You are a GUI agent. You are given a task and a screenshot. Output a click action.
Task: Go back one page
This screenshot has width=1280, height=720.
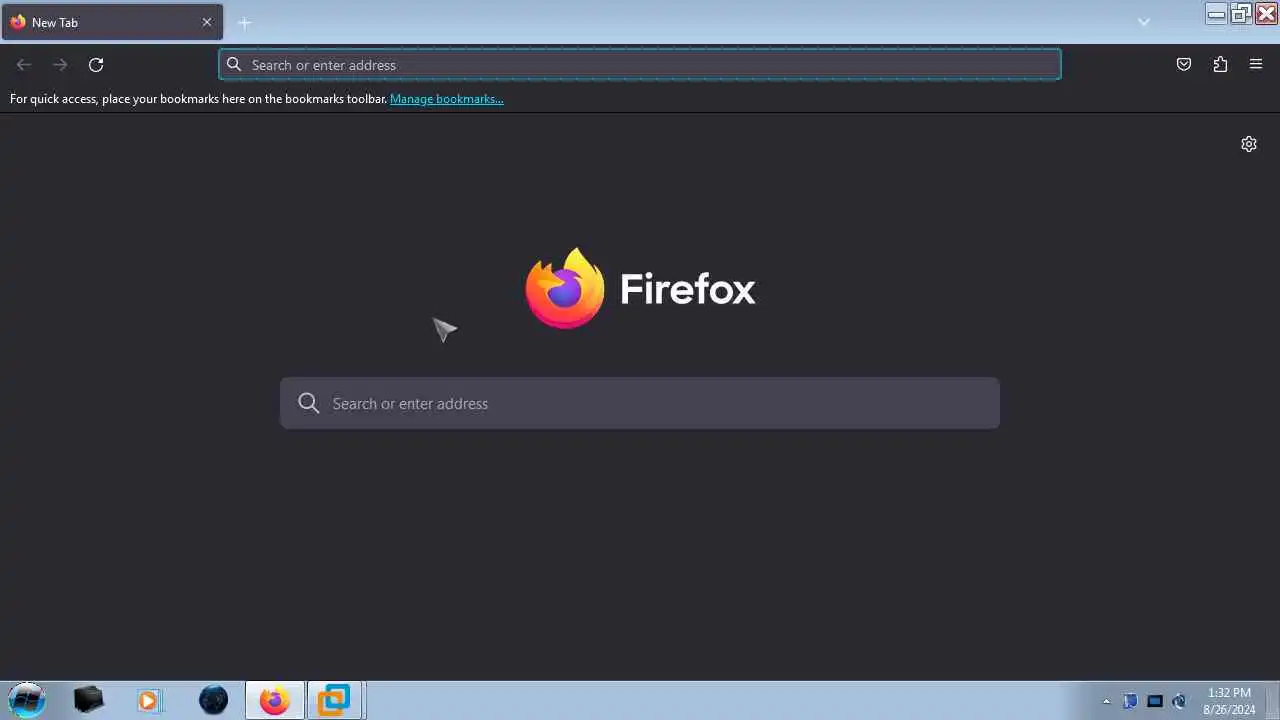pos(24,65)
